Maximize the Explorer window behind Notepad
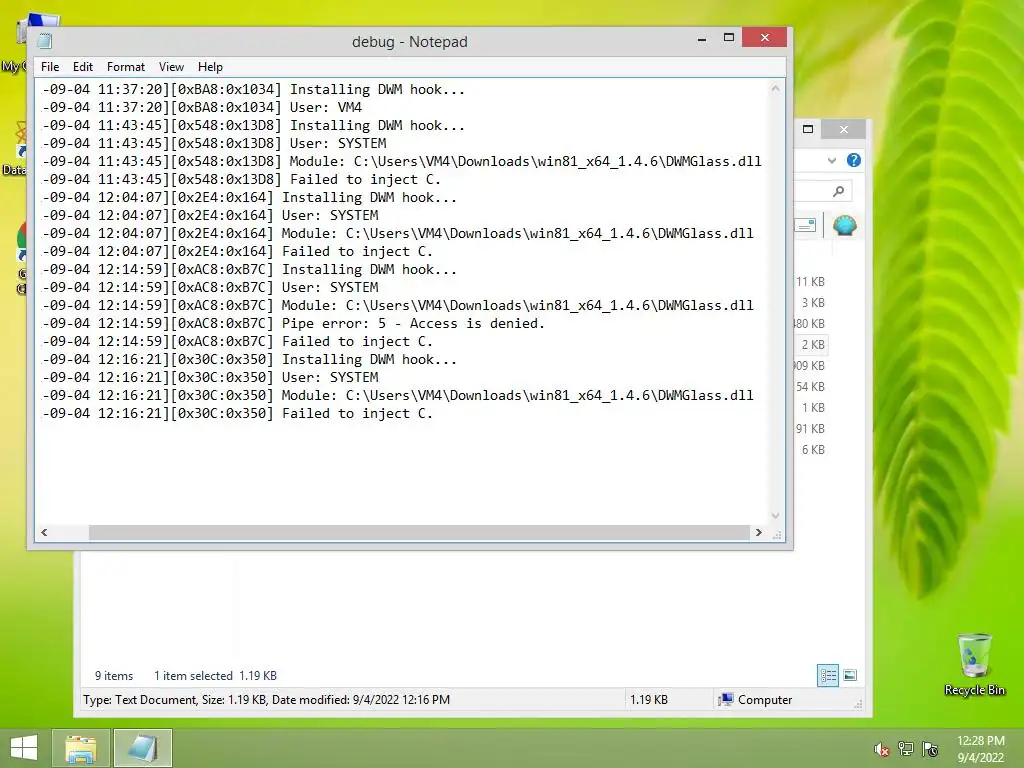This screenshot has height=768, width=1024. [808, 129]
